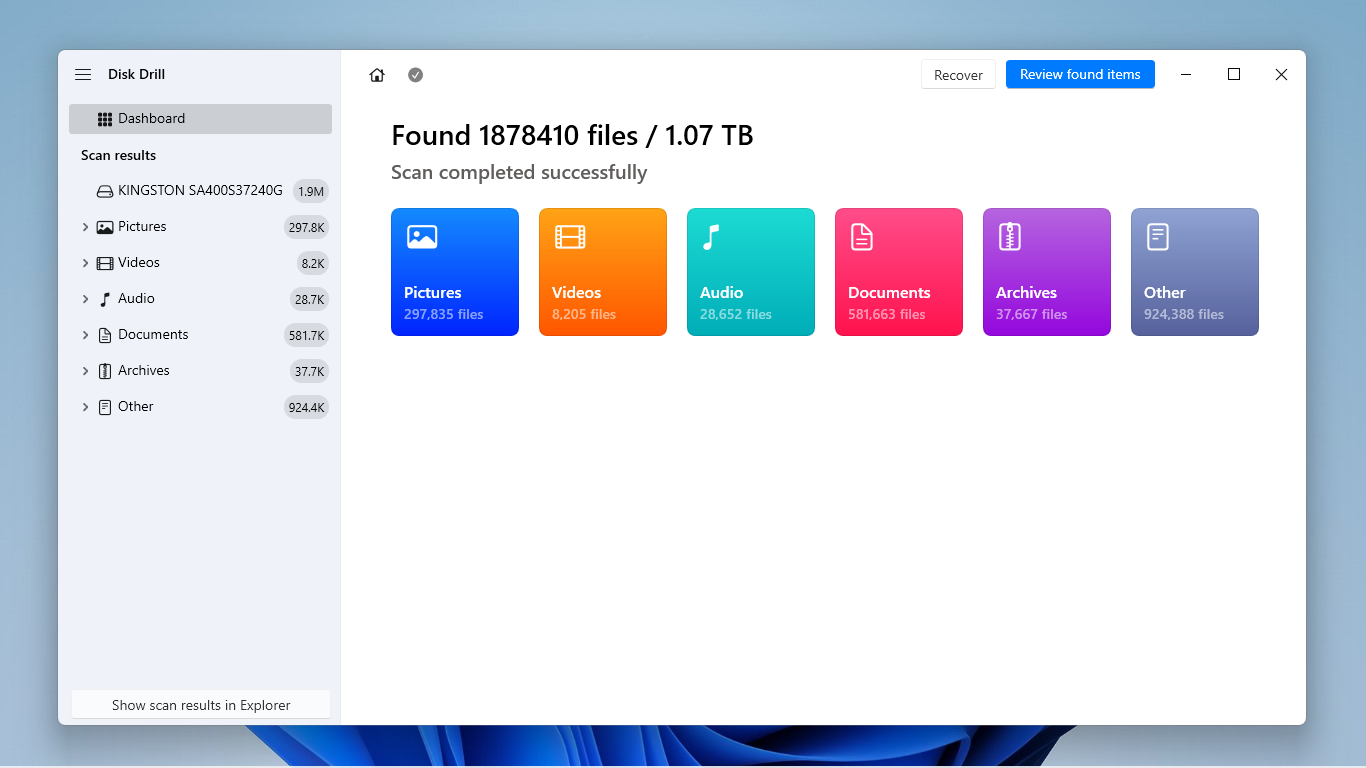Click the KINGSTON drive icon
The height and width of the screenshot is (768, 1366).
pos(105,191)
